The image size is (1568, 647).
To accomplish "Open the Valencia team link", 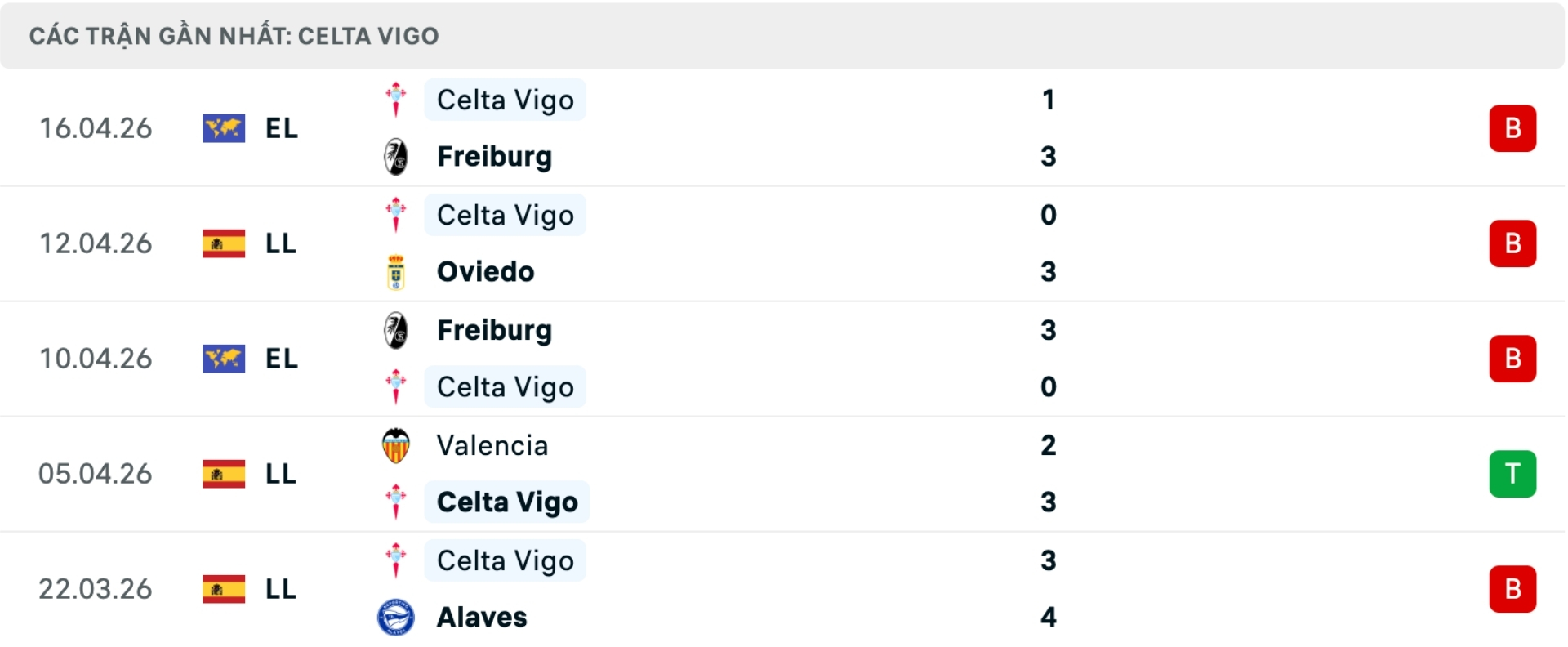I will (492, 446).
